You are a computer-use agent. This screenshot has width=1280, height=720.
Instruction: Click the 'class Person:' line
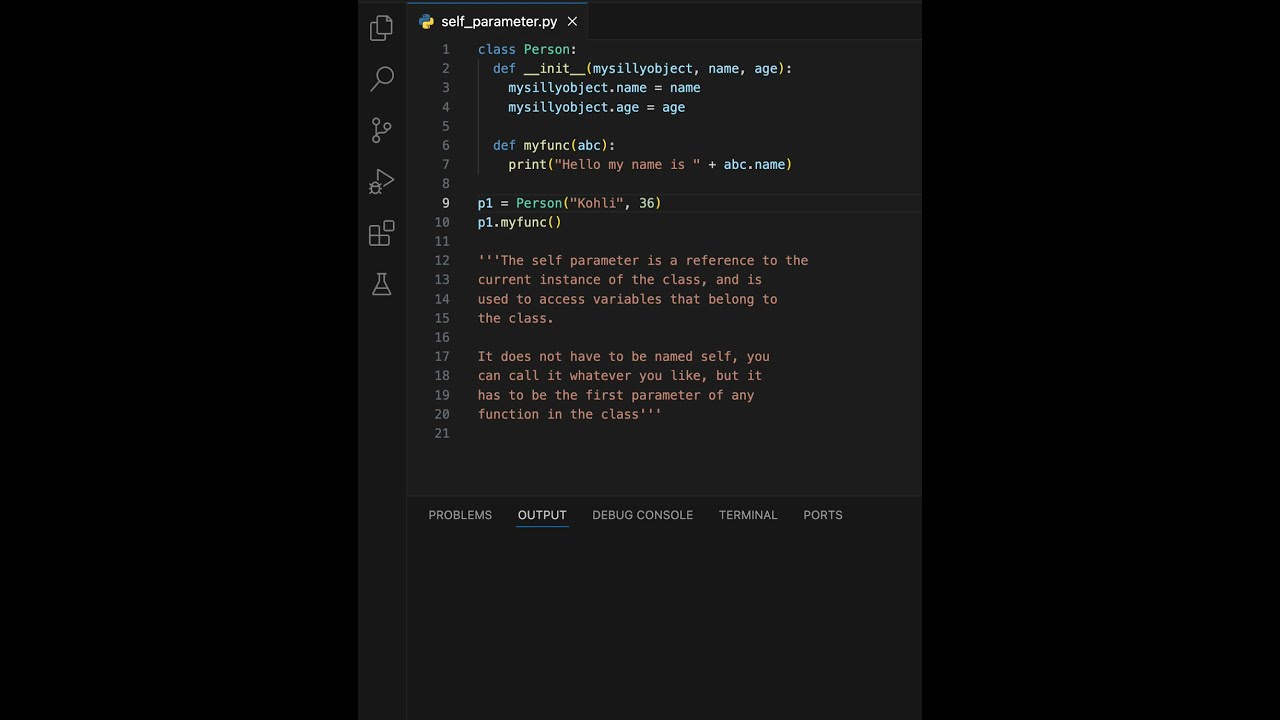point(527,49)
